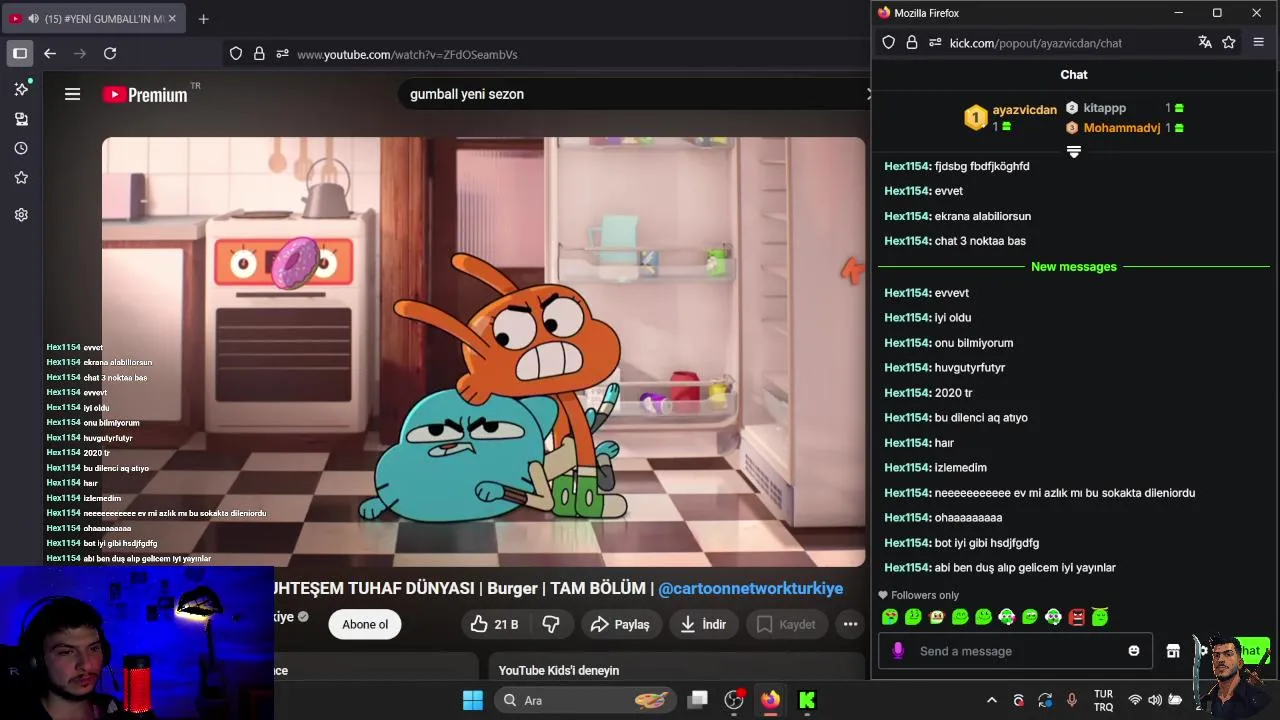Screen dimensions: 1280x720
Task: Select the red angry emote
Action: point(1077,617)
